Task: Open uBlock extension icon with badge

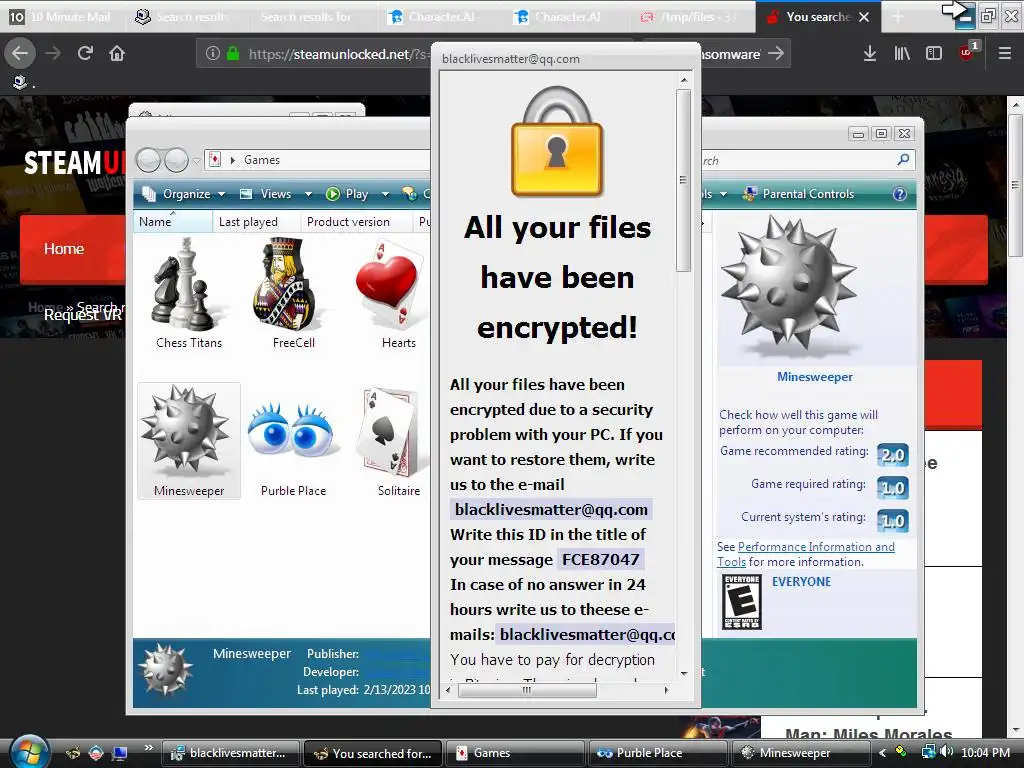Action: (968, 52)
